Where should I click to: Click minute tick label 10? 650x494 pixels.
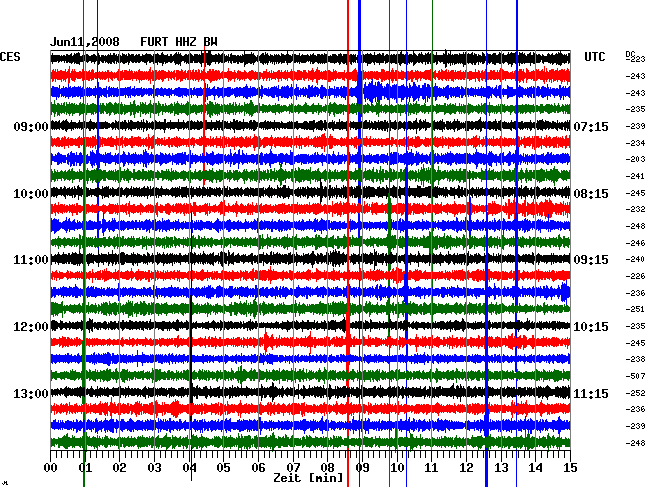[397, 468]
